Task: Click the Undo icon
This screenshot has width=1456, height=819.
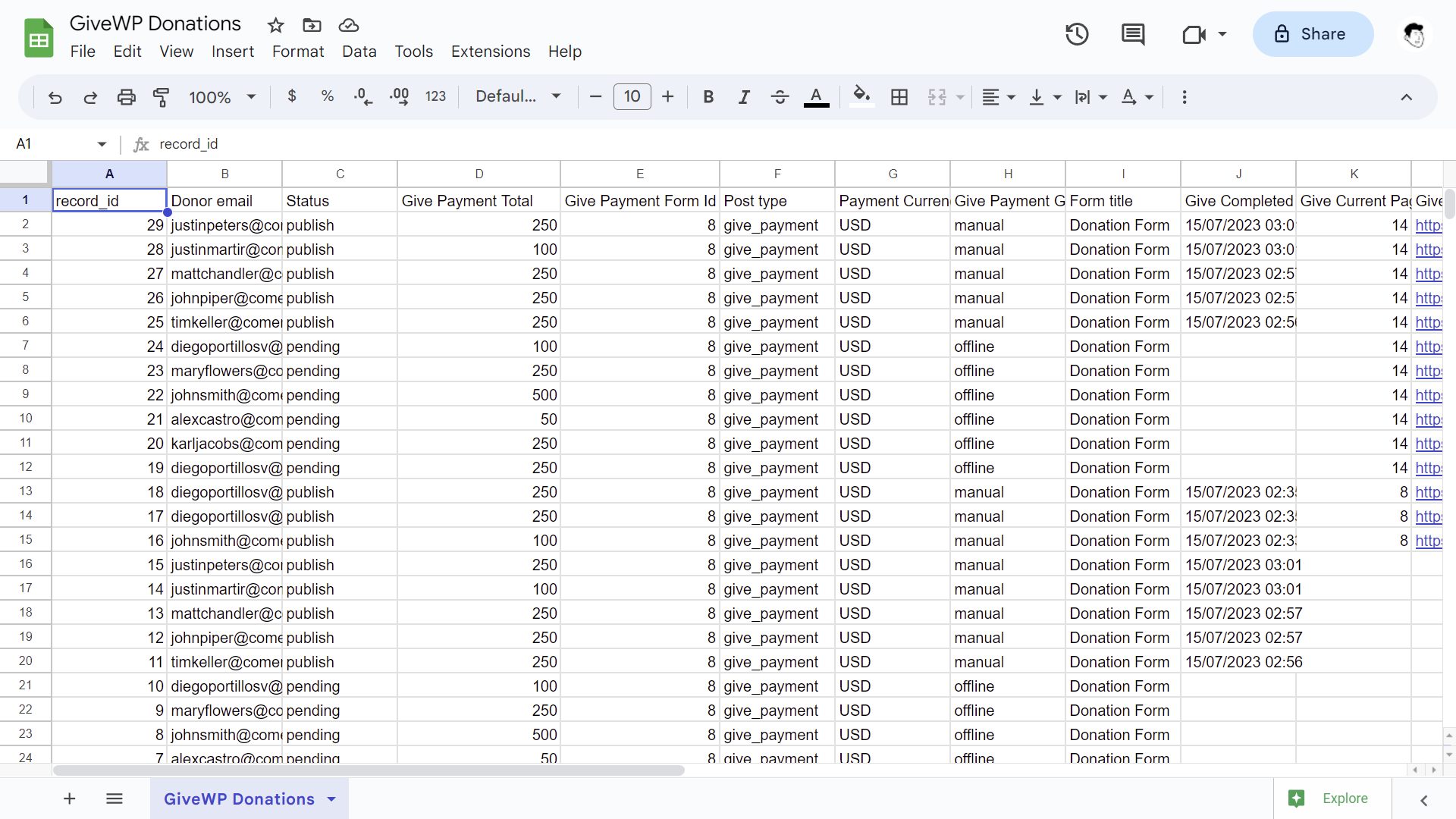Action: 54,97
